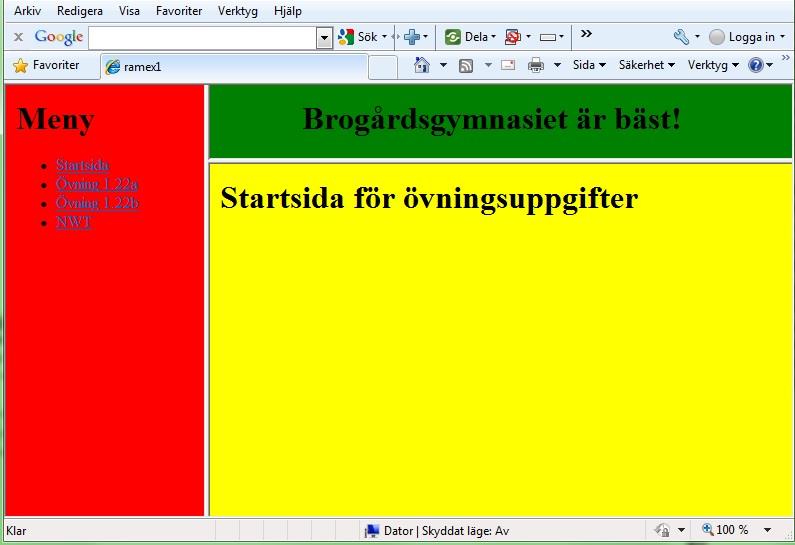
Task: Close the Google toolbar with the X
Action: coord(18,37)
